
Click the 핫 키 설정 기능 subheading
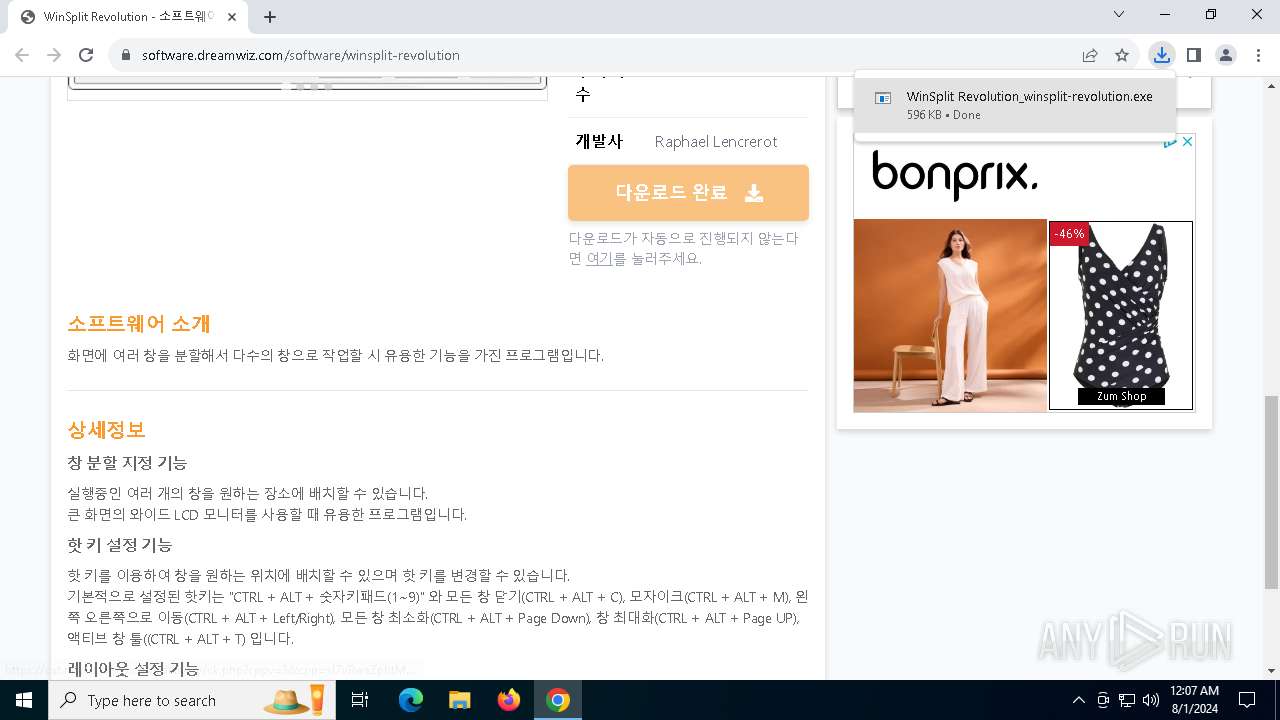pyautogui.click(x=119, y=545)
